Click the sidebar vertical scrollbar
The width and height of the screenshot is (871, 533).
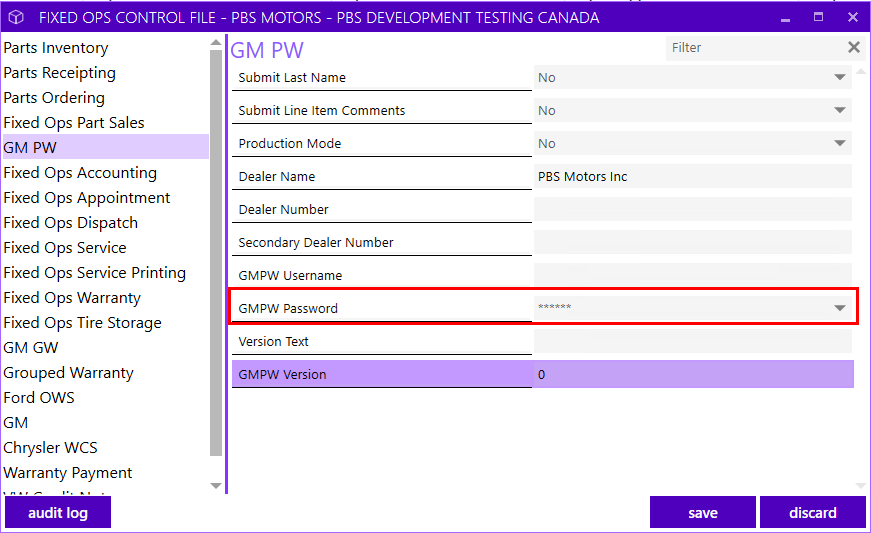click(216, 253)
